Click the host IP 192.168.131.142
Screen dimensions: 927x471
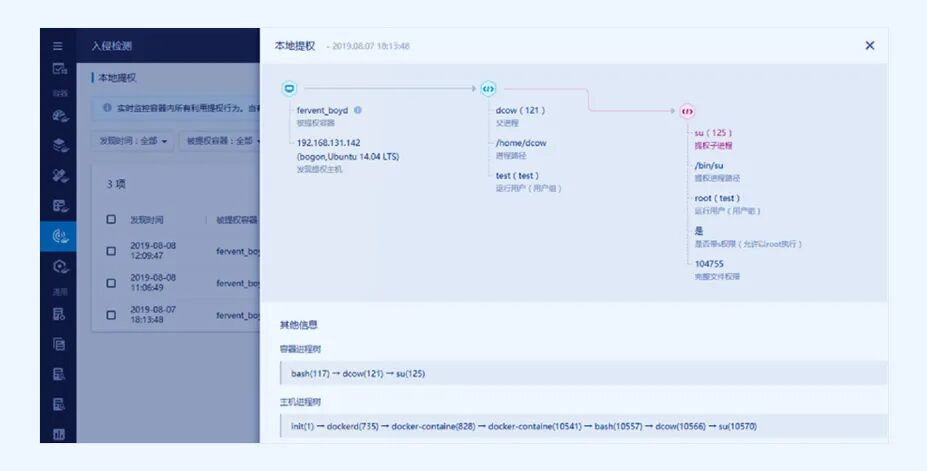click(x=328, y=143)
